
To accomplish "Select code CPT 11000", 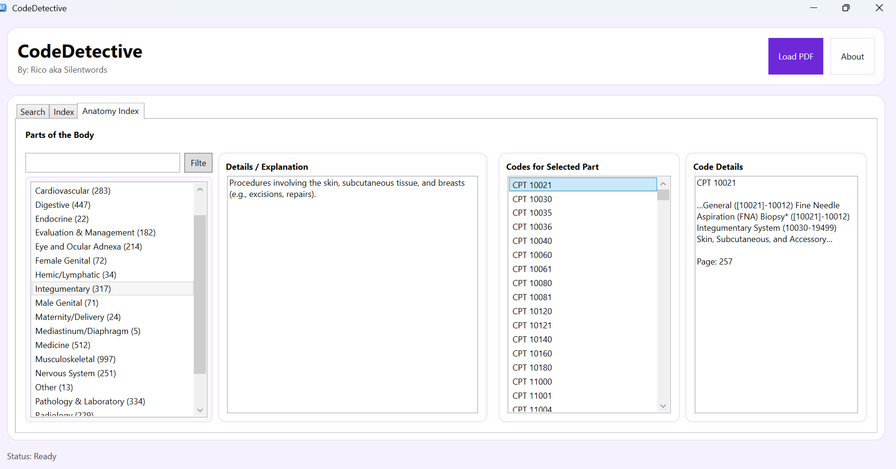I will (x=532, y=381).
